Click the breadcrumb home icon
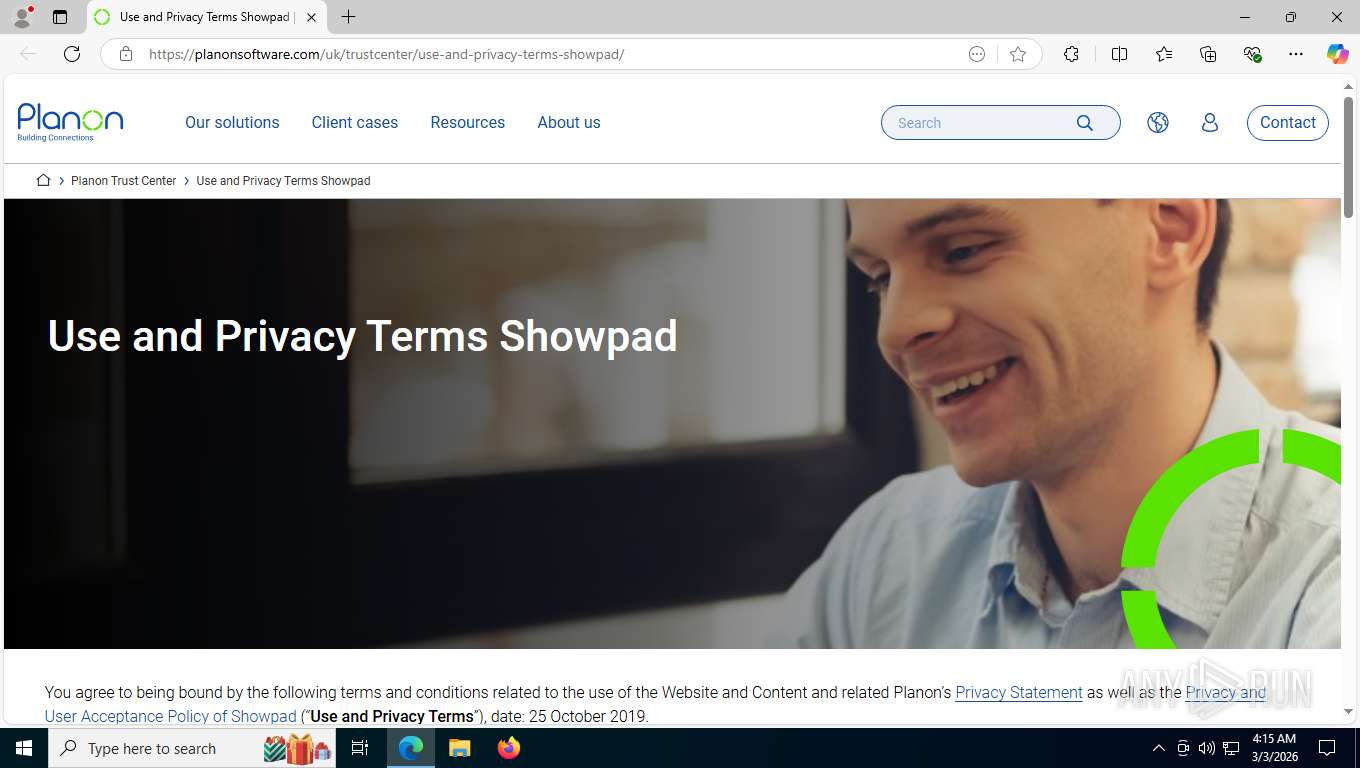 point(43,180)
